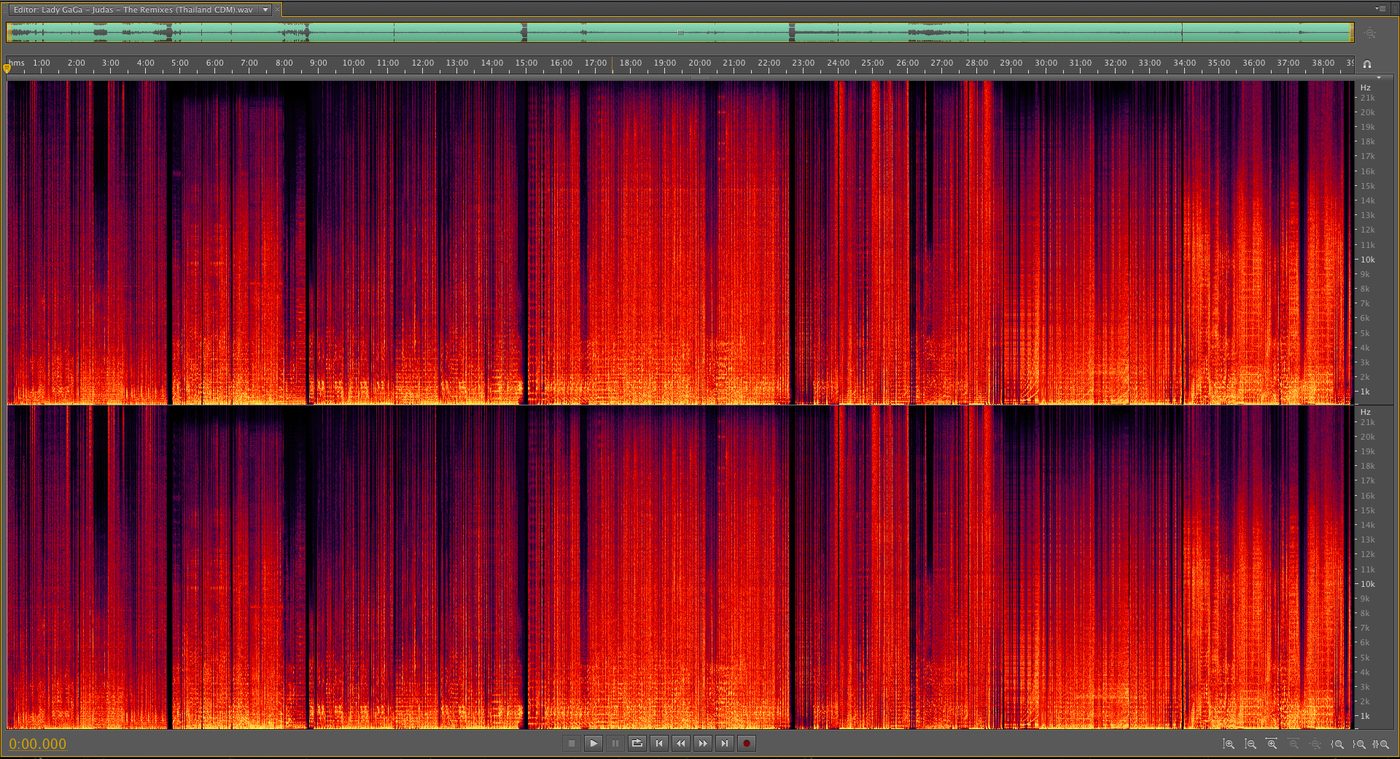Start playback with the Play button
1400x759 pixels.
pyautogui.click(x=593, y=743)
